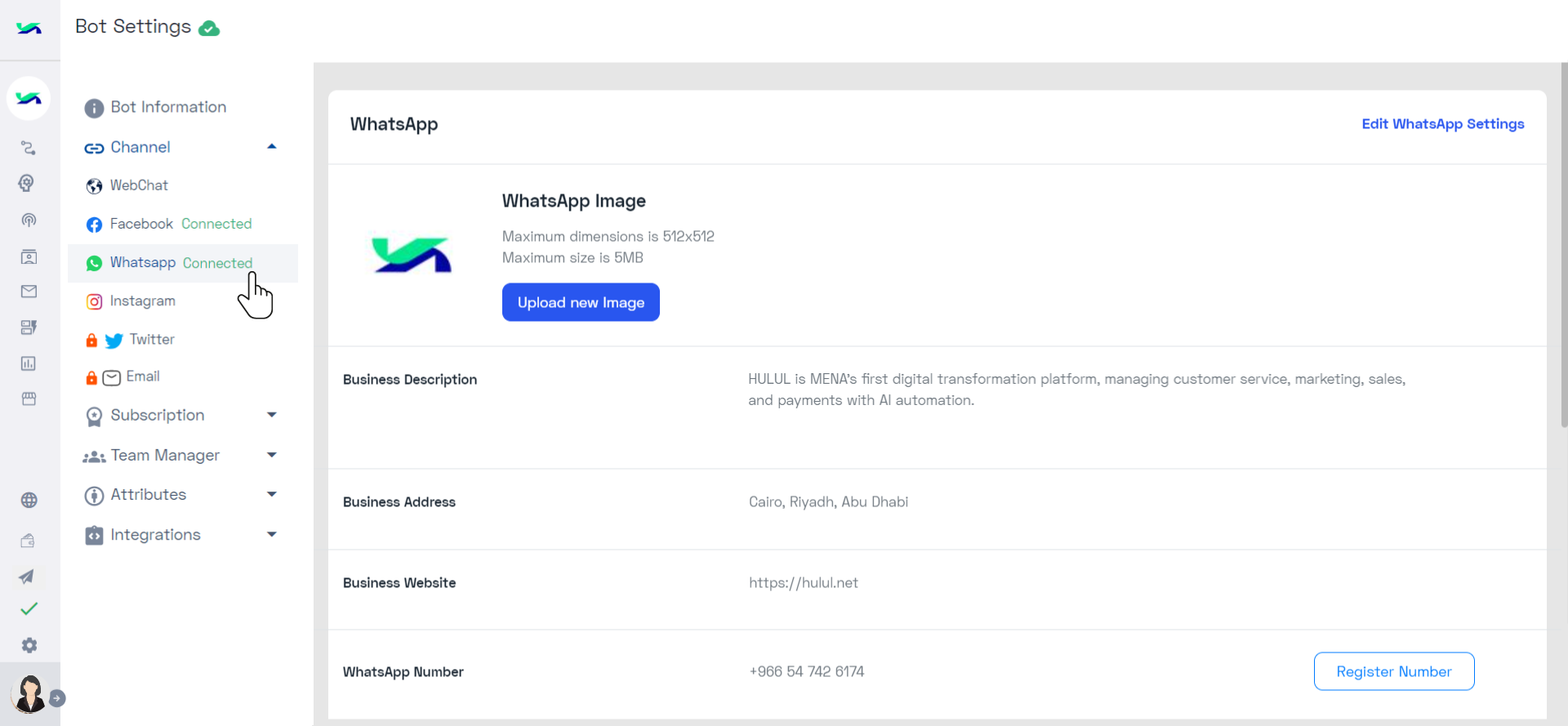
Task: Click the Bot Settings page title
Action: click(x=133, y=26)
